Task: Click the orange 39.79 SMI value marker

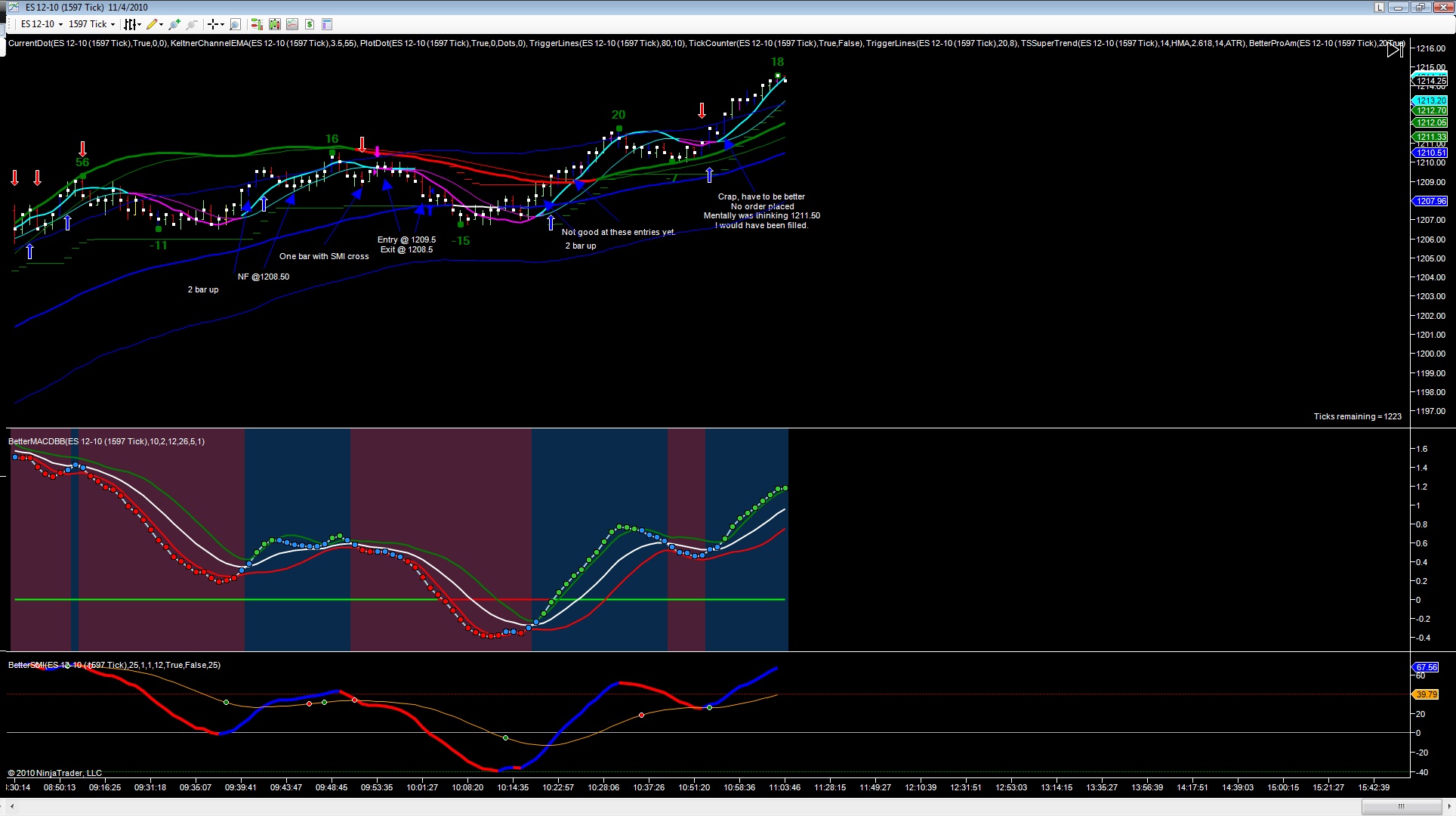Action: [x=1425, y=694]
